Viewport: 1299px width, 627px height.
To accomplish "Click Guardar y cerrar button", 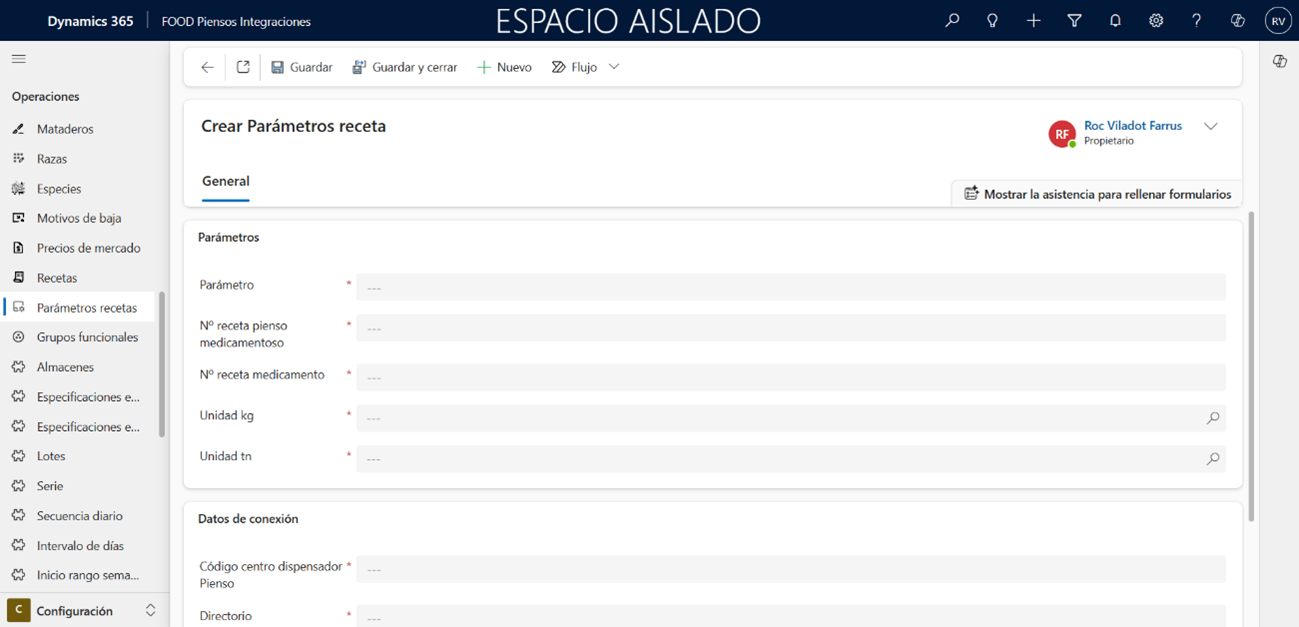I will click(x=404, y=67).
